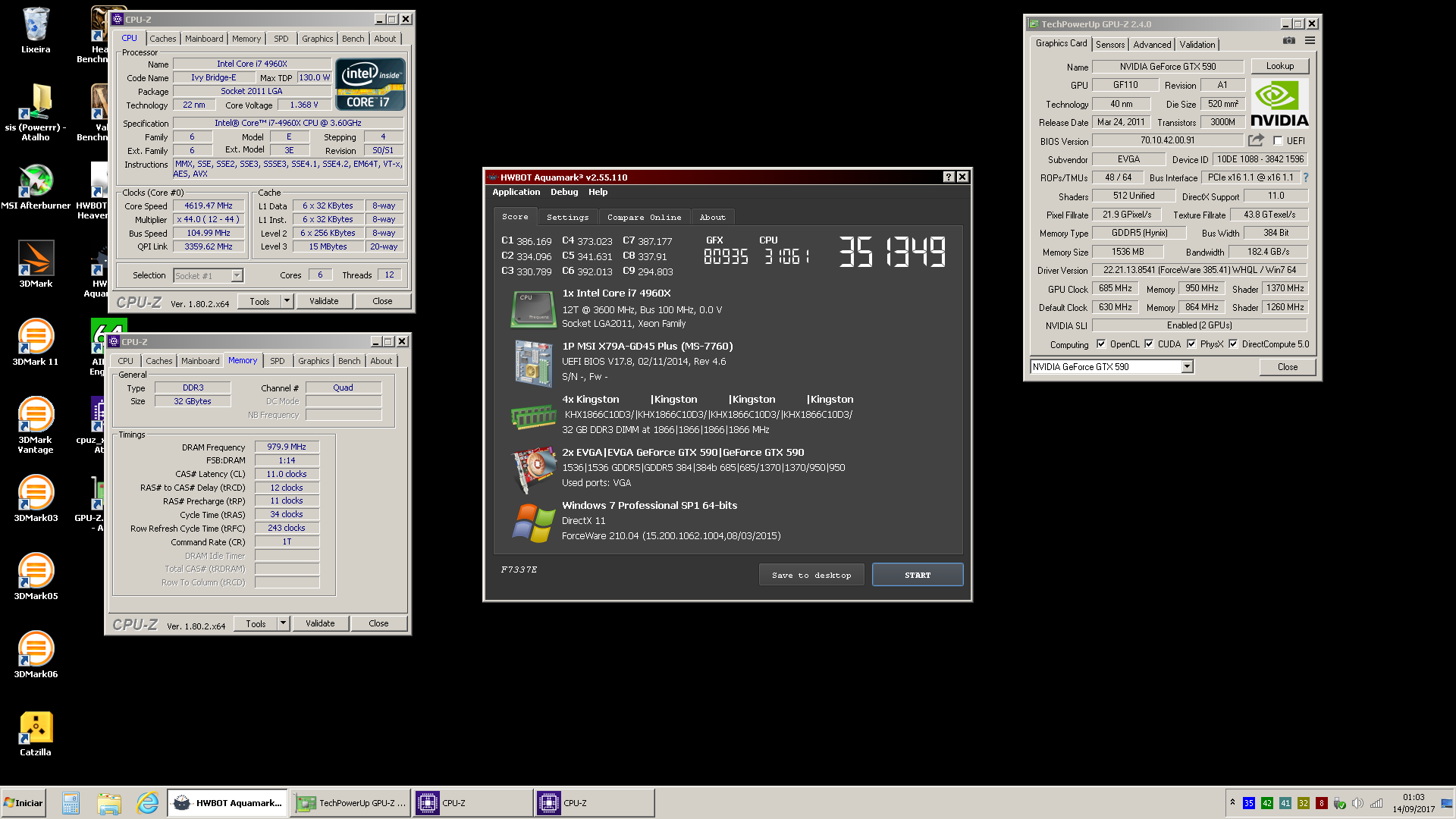Expand the Tools arrow in top CPU-Z window
1456x819 pixels.
tap(287, 301)
